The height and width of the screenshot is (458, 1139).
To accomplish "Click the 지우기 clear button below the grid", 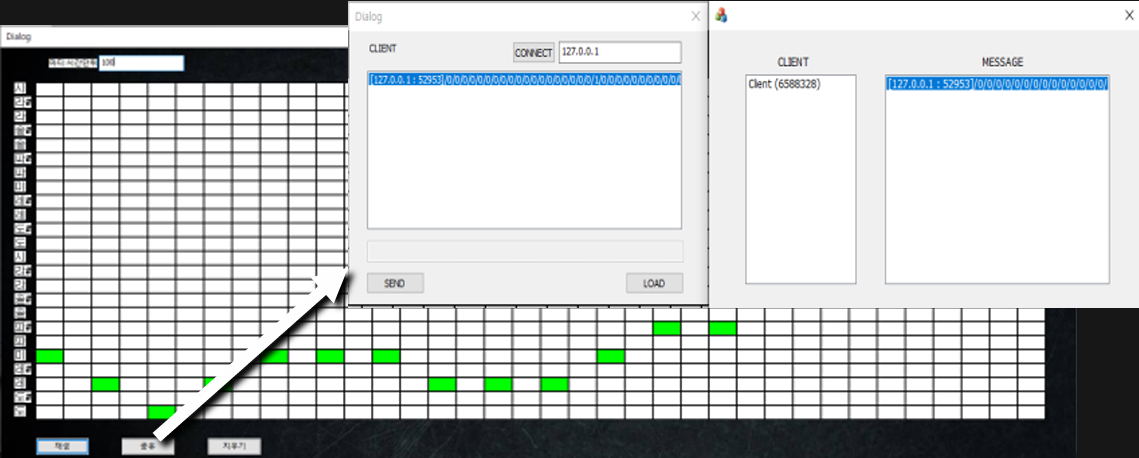I will pyautogui.click(x=233, y=446).
